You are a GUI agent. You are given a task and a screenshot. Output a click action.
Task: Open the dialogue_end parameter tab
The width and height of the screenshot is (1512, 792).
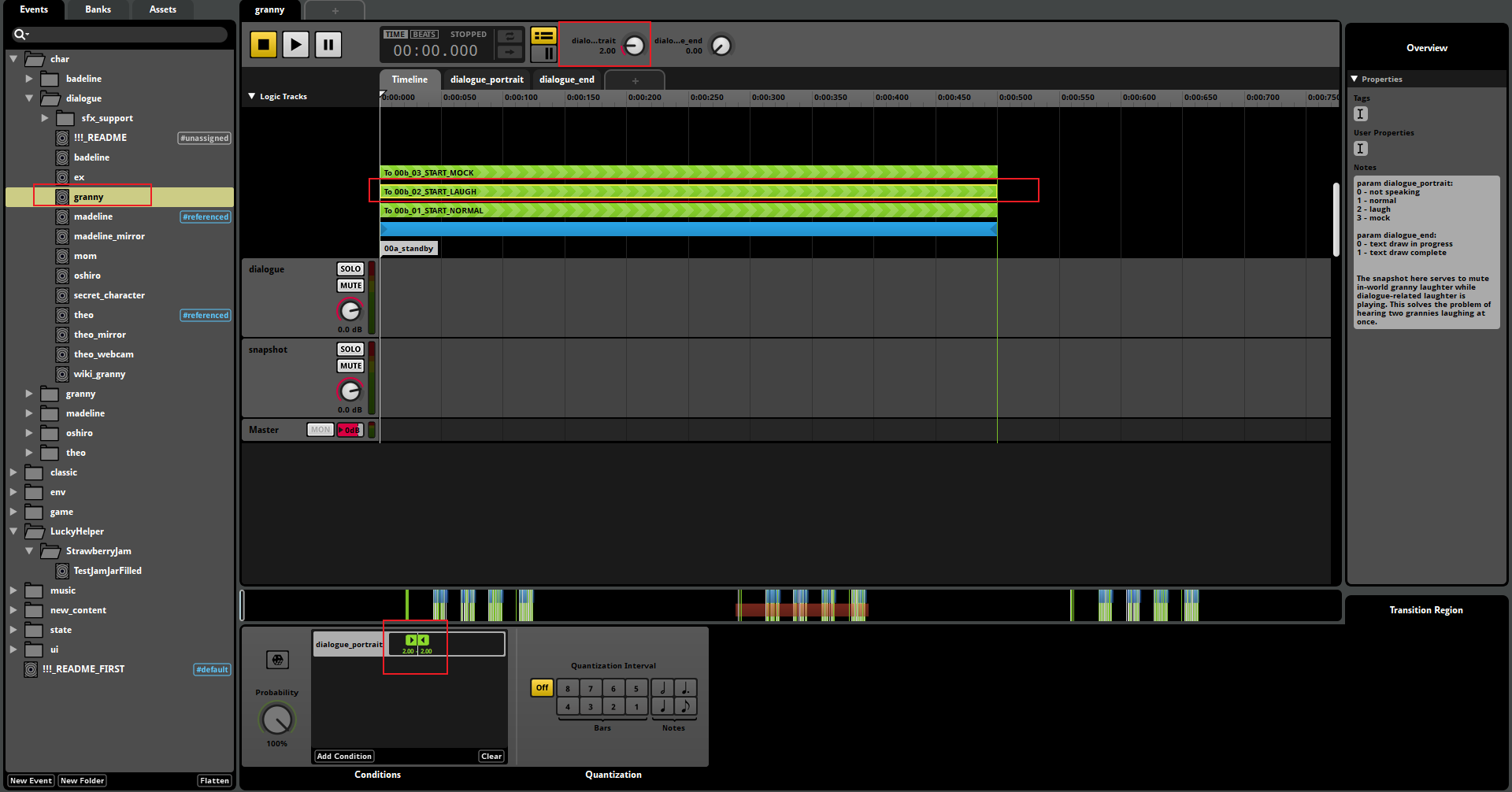click(x=566, y=80)
